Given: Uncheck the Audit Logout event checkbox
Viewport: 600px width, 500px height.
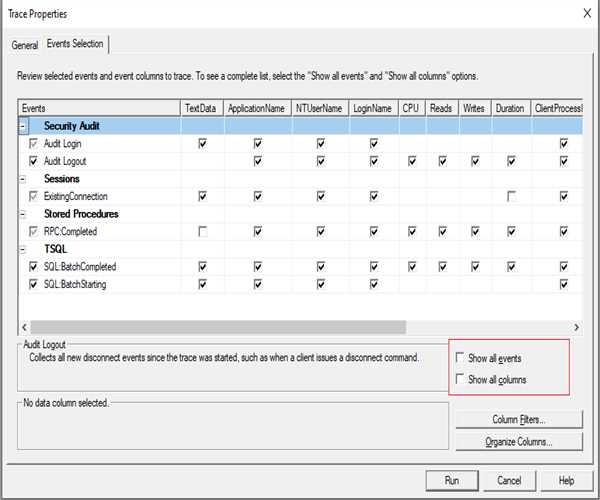Looking at the screenshot, I should (34, 161).
